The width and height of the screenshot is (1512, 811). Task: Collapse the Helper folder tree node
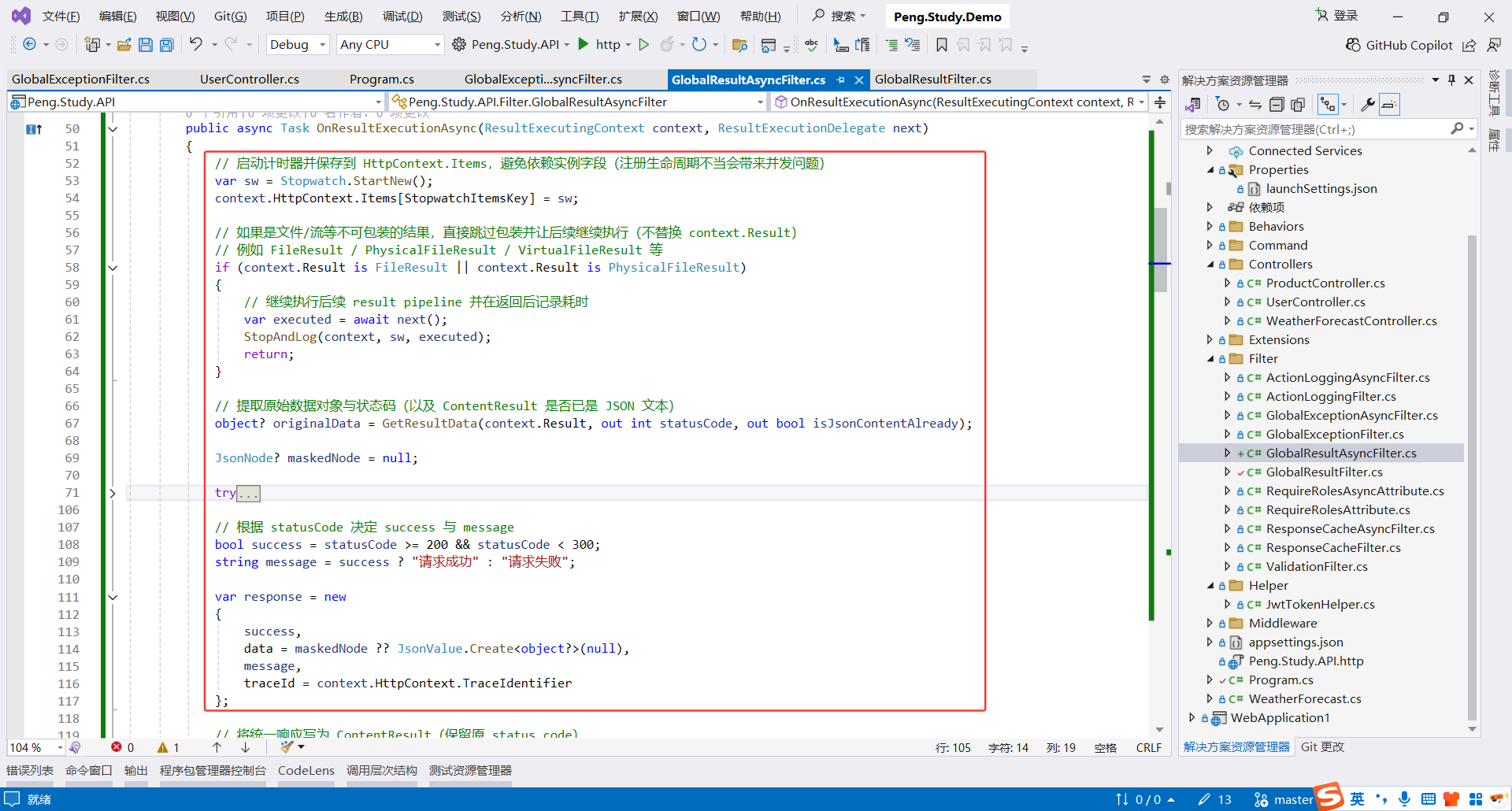(1210, 586)
